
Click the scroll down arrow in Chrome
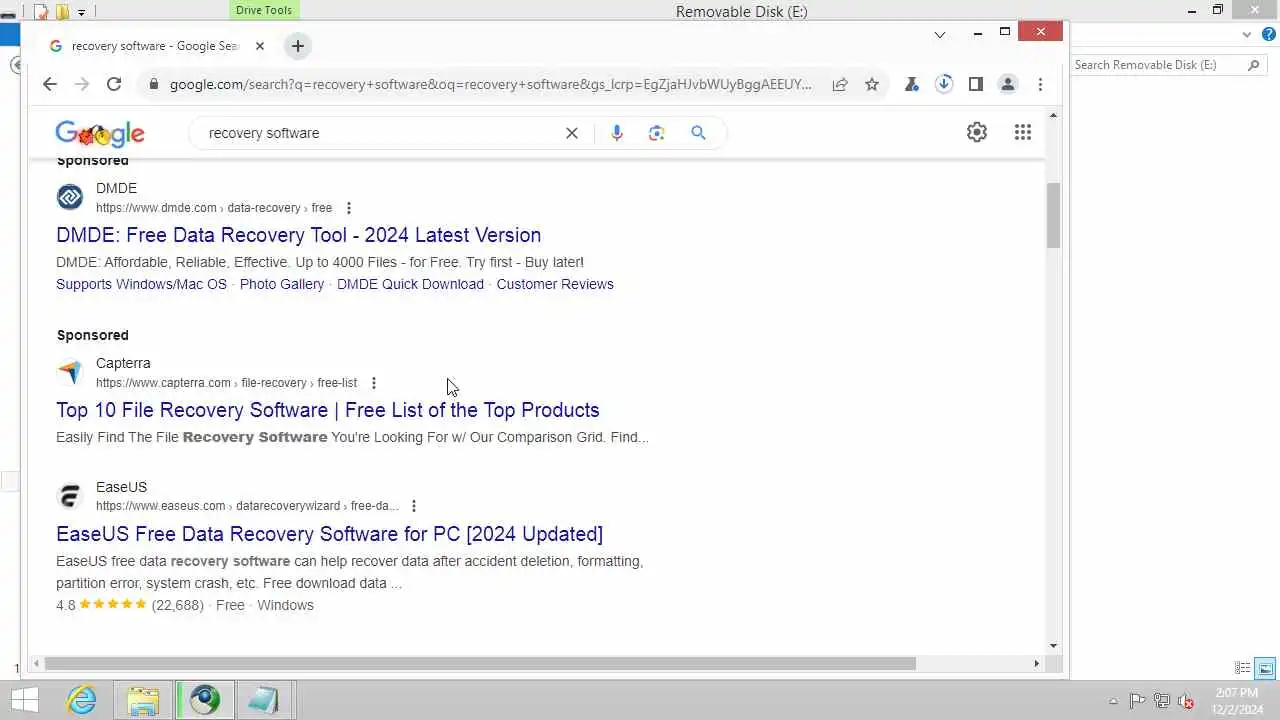pos(1053,646)
